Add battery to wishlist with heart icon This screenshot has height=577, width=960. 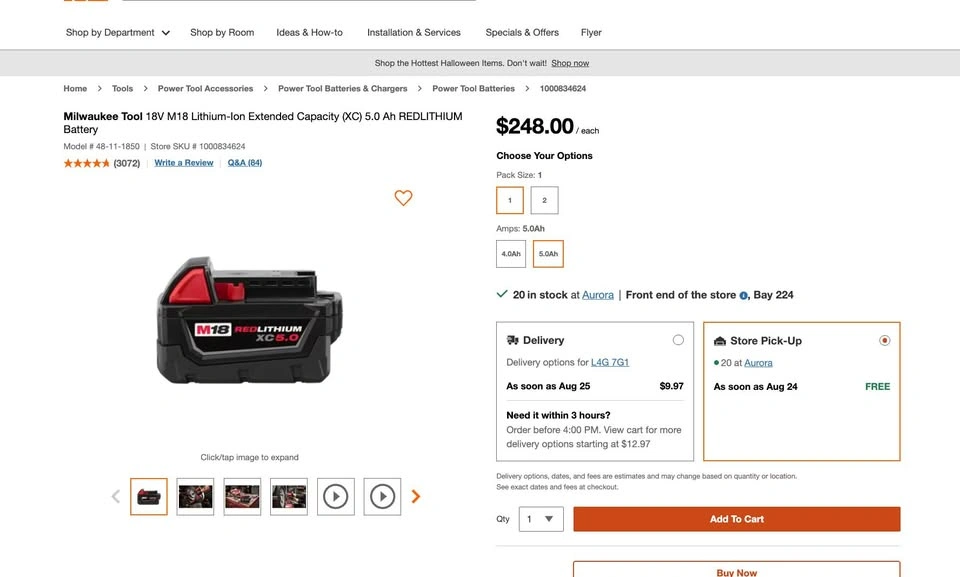[x=403, y=197]
